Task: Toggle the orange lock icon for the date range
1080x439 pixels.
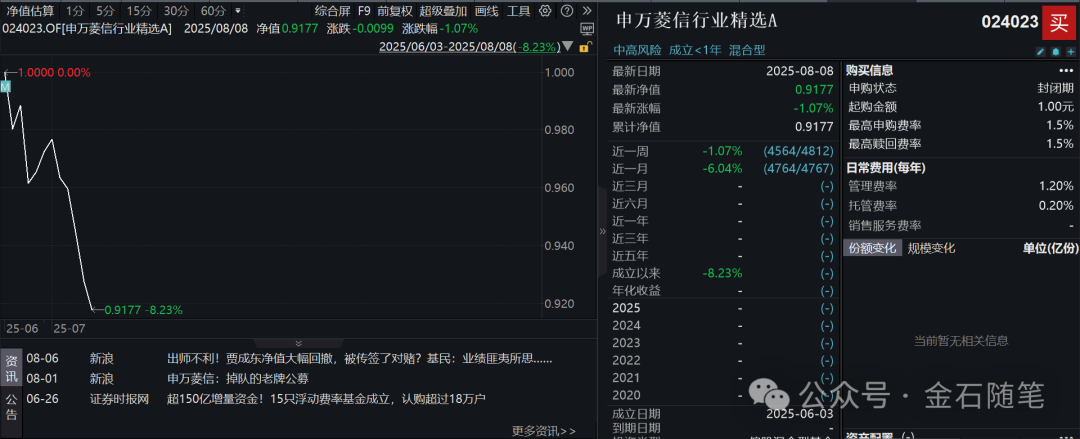Action: click(x=585, y=48)
